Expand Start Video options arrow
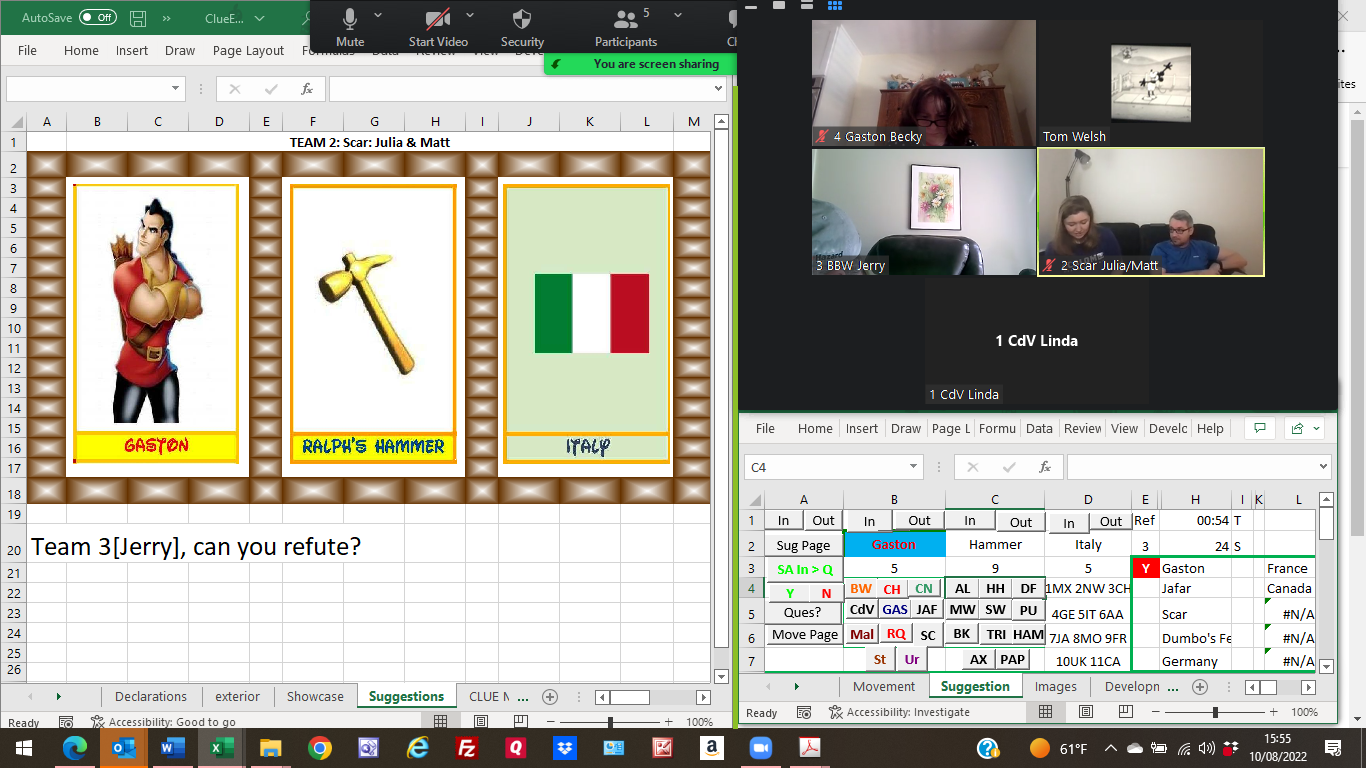1366x768 pixels. [x=470, y=15]
